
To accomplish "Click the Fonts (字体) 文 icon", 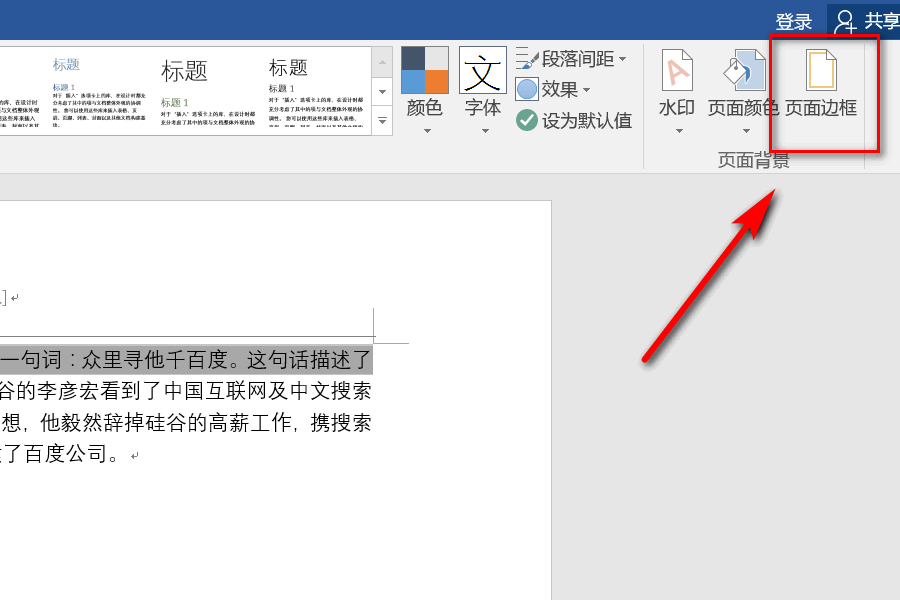I will [x=483, y=70].
